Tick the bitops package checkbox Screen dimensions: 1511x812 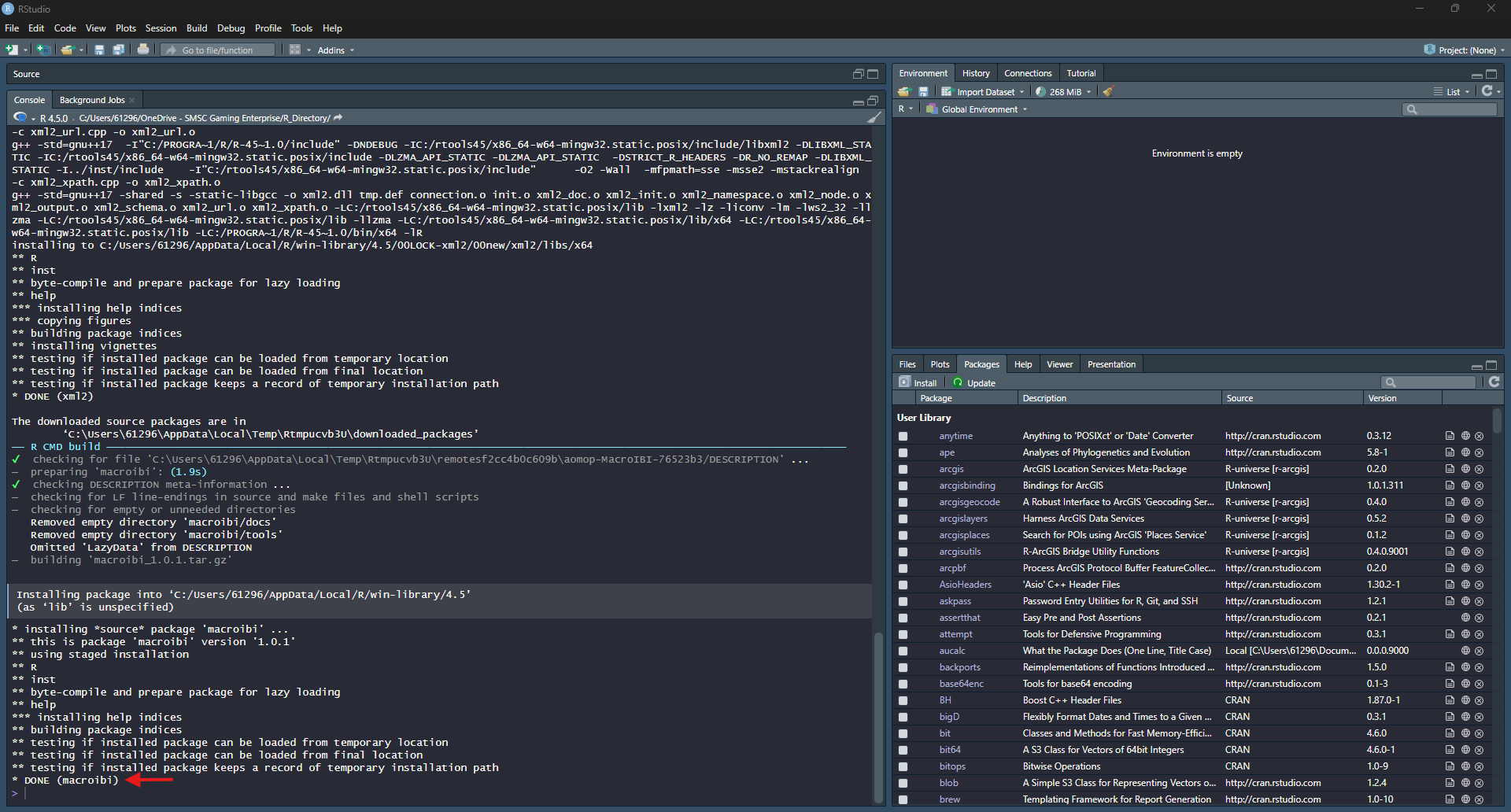click(x=903, y=766)
